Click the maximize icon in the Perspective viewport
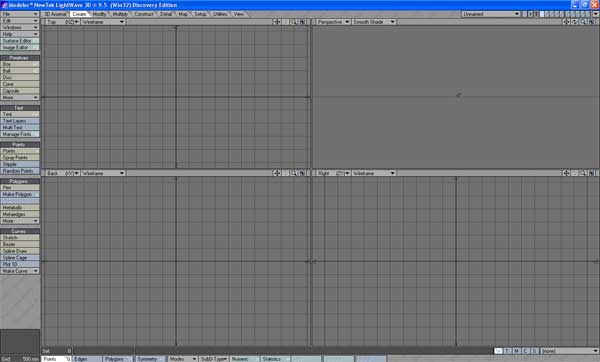600x362 pixels. (x=591, y=22)
